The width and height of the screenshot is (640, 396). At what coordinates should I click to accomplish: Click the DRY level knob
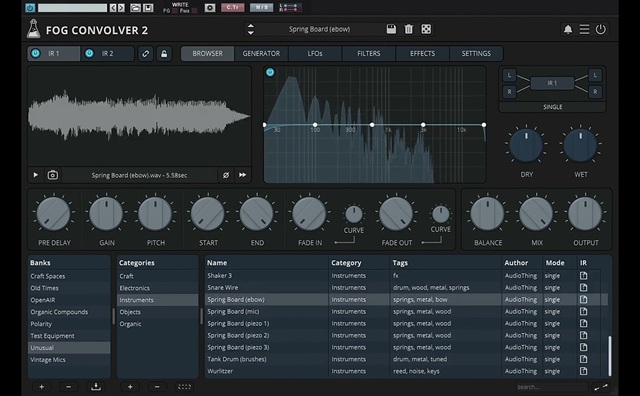click(526, 146)
